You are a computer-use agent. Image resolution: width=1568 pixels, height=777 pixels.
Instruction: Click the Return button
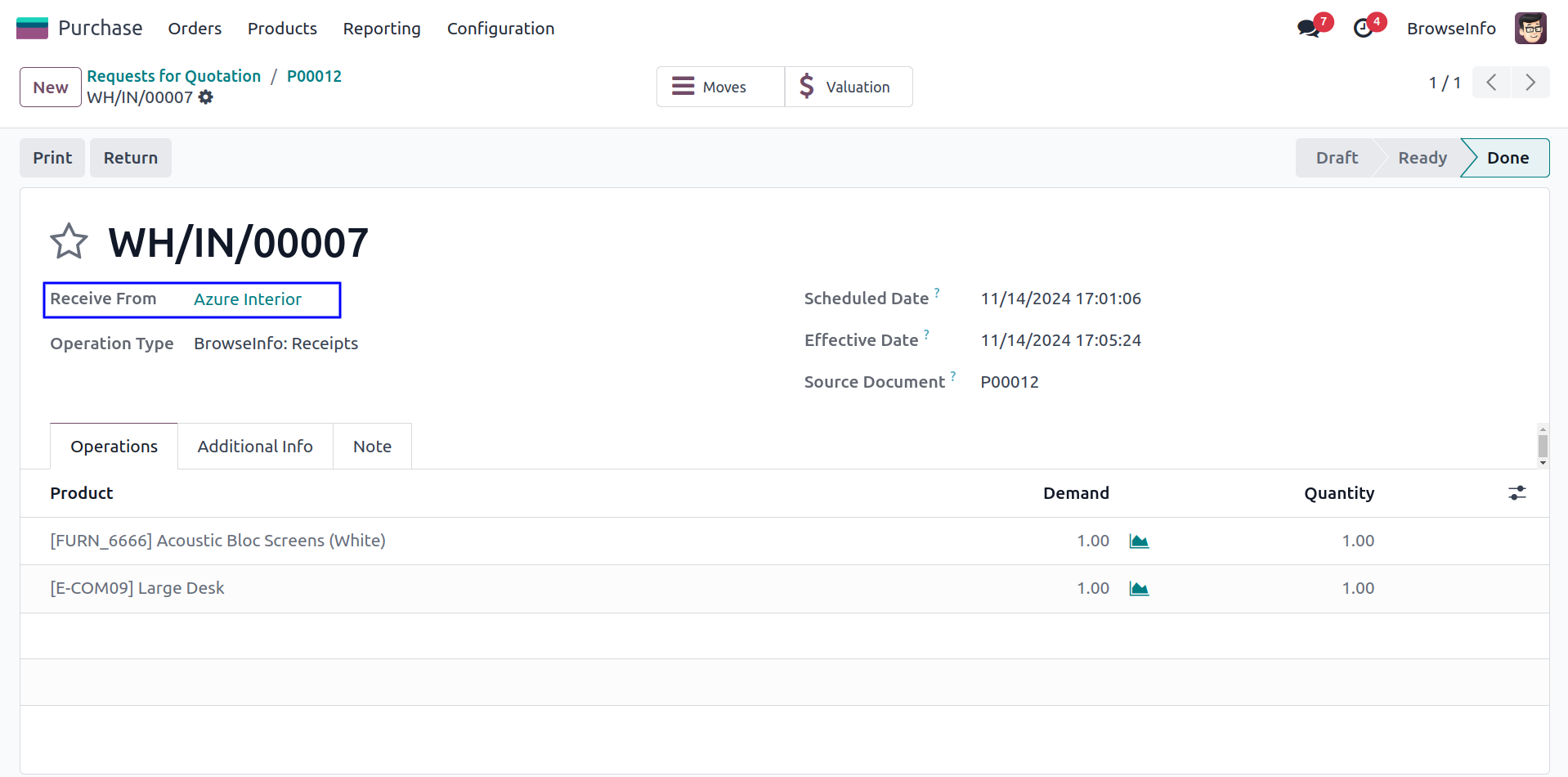point(131,158)
